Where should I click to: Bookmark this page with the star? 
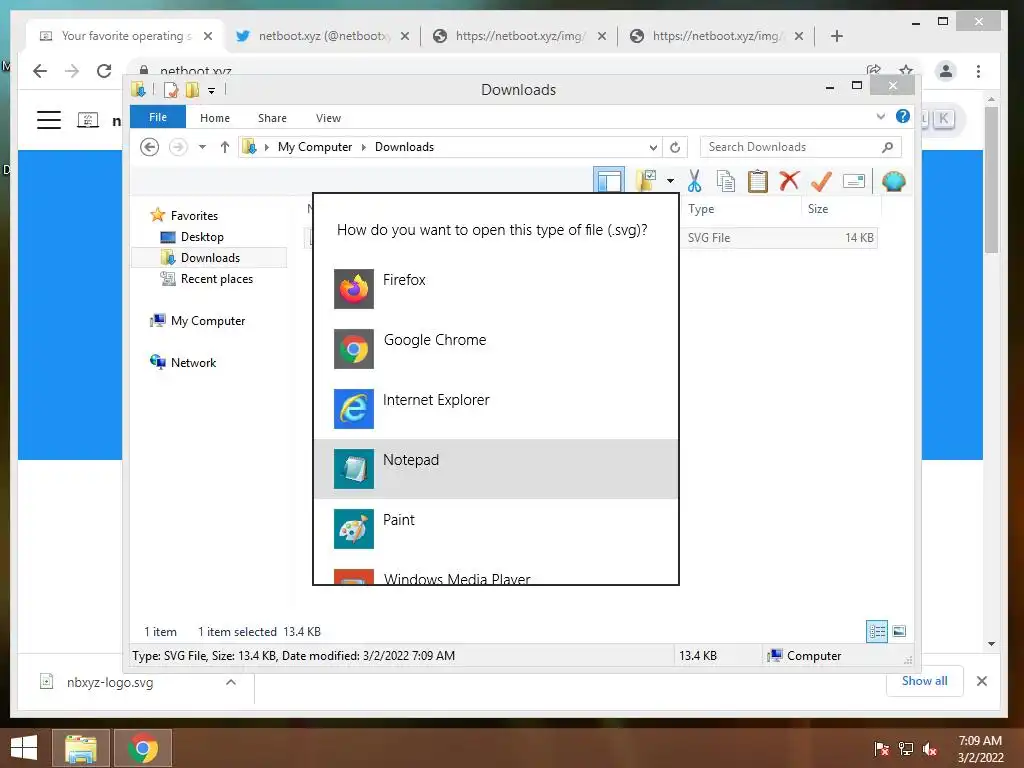point(905,69)
